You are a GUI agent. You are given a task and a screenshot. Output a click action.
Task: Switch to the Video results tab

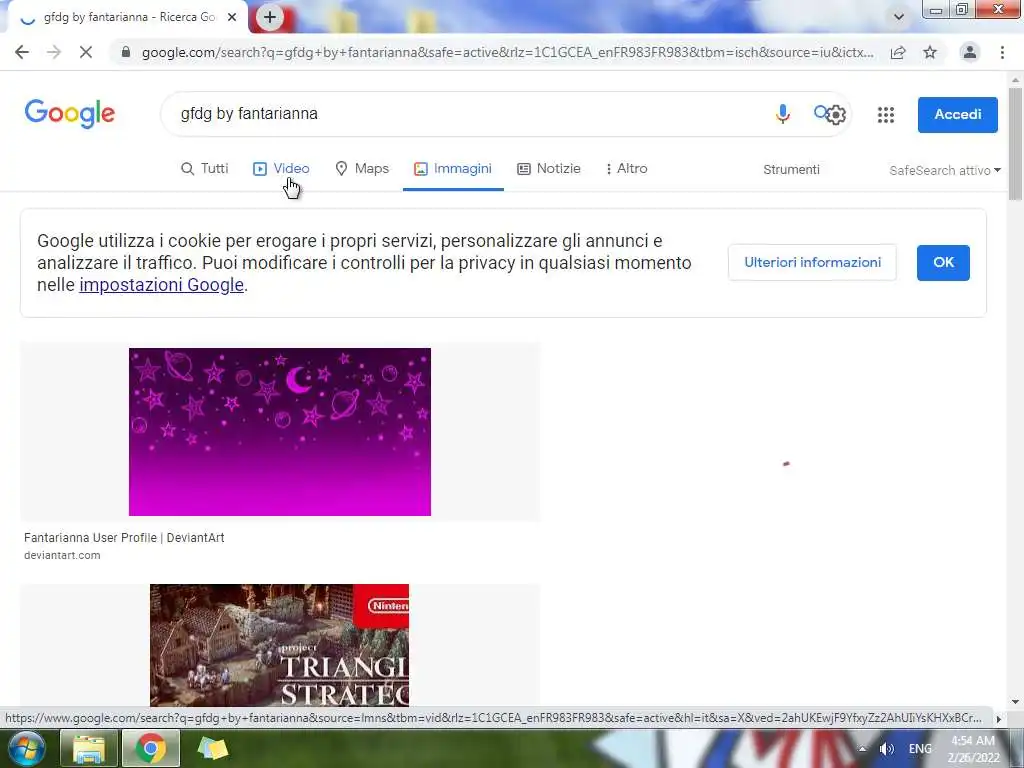(281, 168)
